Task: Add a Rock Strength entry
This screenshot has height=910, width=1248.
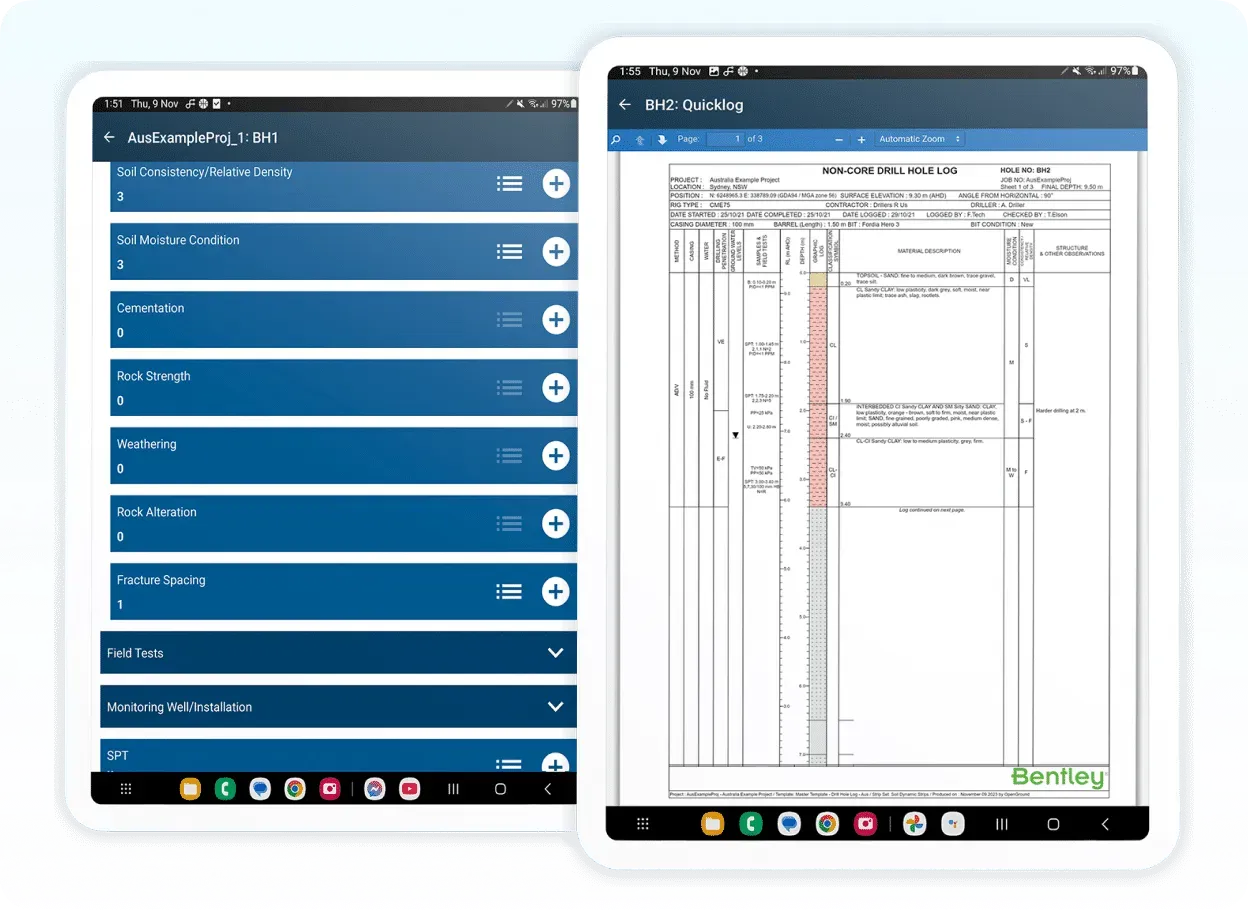Action: [556, 388]
